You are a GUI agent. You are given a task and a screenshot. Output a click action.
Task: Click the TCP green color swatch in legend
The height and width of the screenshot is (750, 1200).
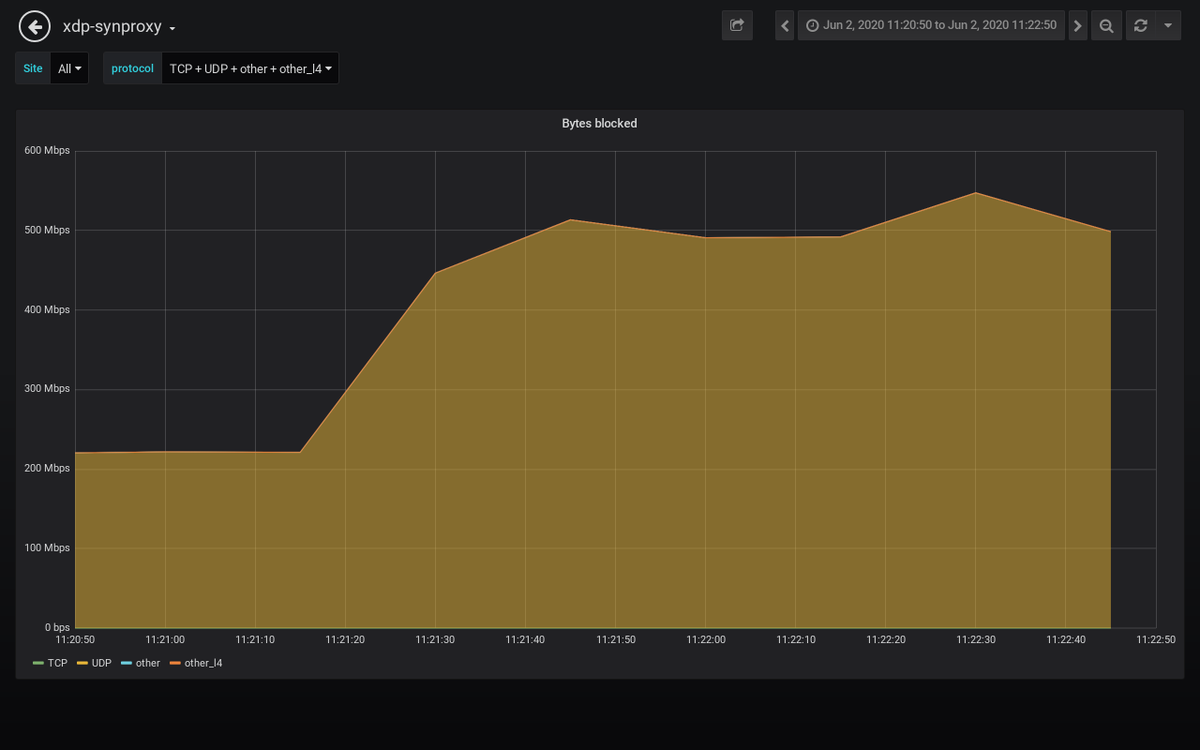[x=38, y=663]
